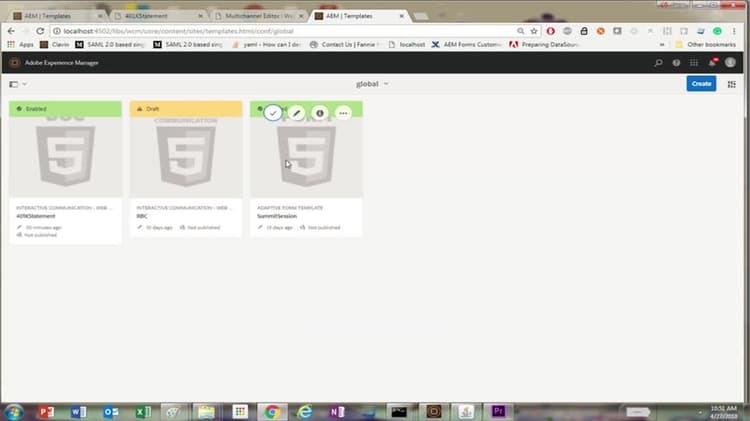The height and width of the screenshot is (421, 750).
Task: Open Excel from the taskbar
Action: coord(143,411)
